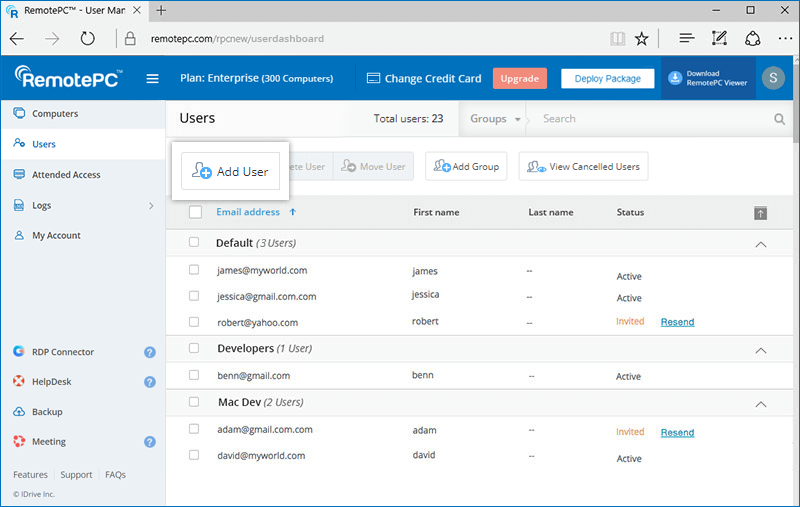The height and width of the screenshot is (507, 800).
Task: Open the FAQs link
Action: (x=115, y=474)
